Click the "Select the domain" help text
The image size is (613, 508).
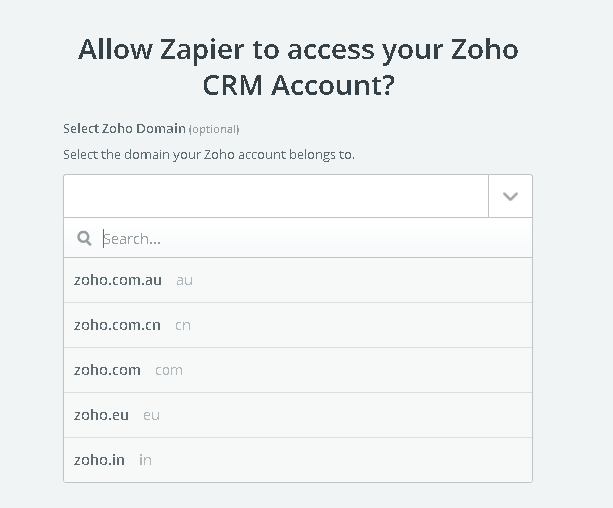coord(209,154)
